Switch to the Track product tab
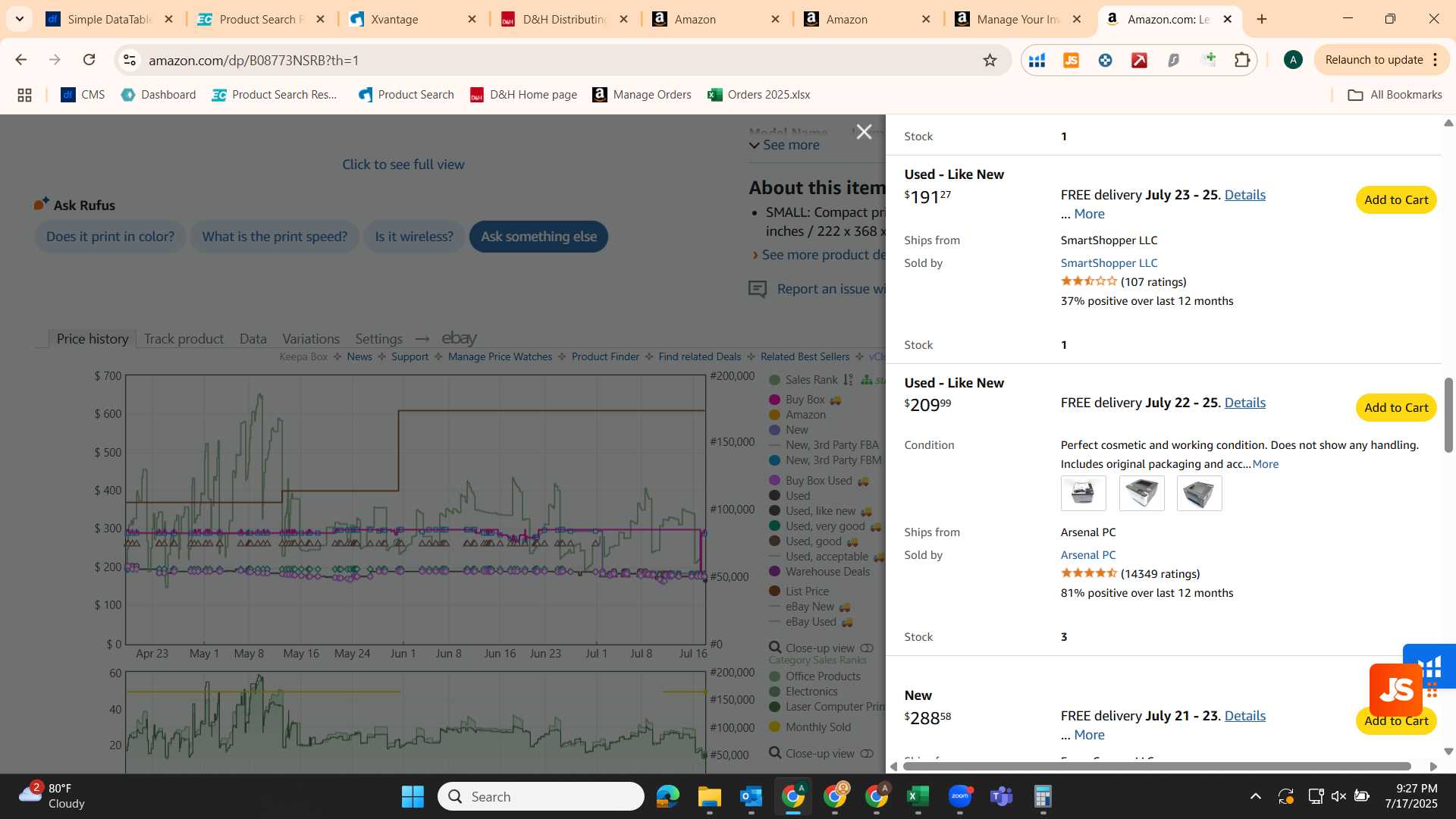Viewport: 1456px width, 819px height. 184,339
